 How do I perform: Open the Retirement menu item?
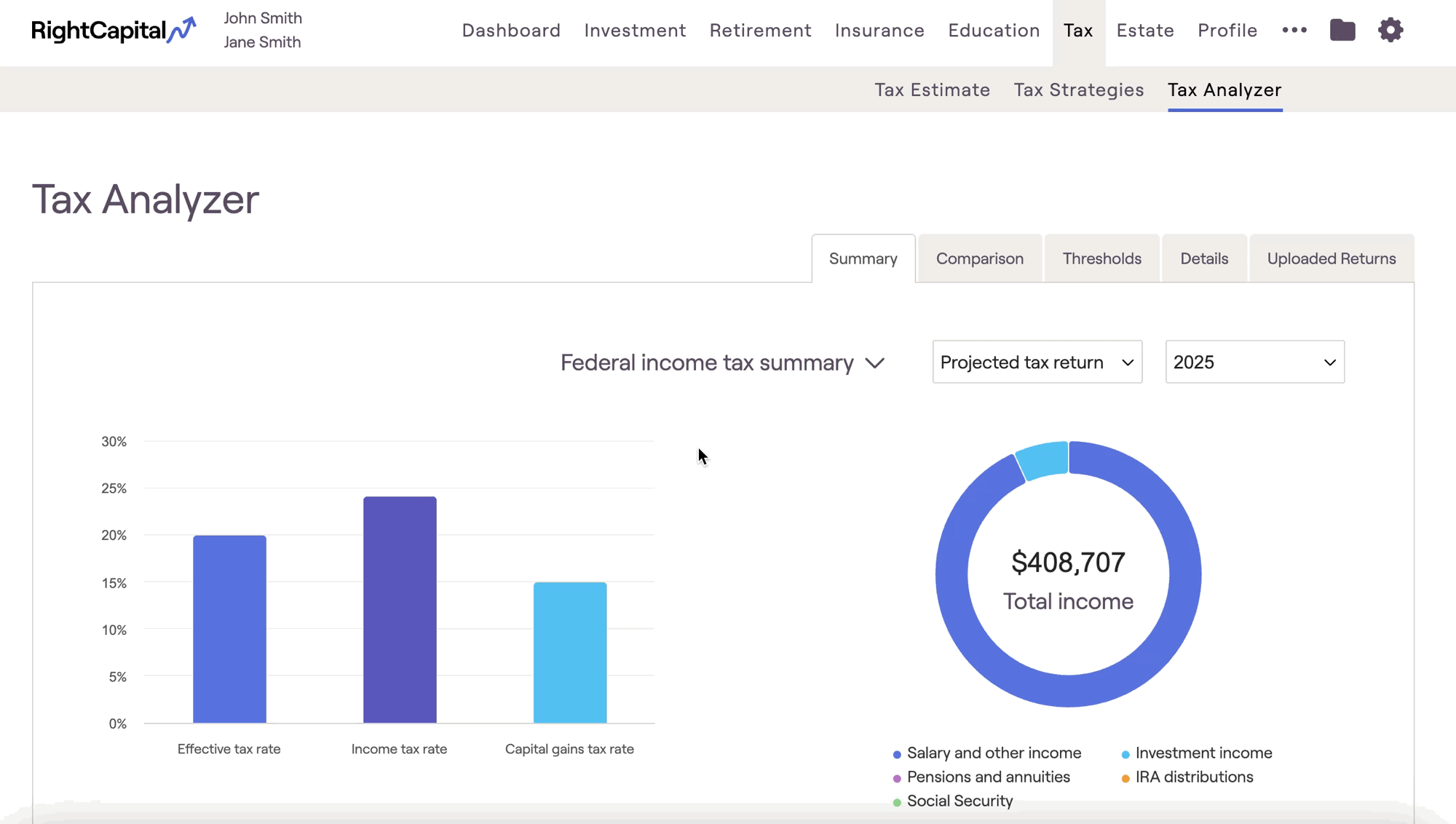click(x=760, y=31)
